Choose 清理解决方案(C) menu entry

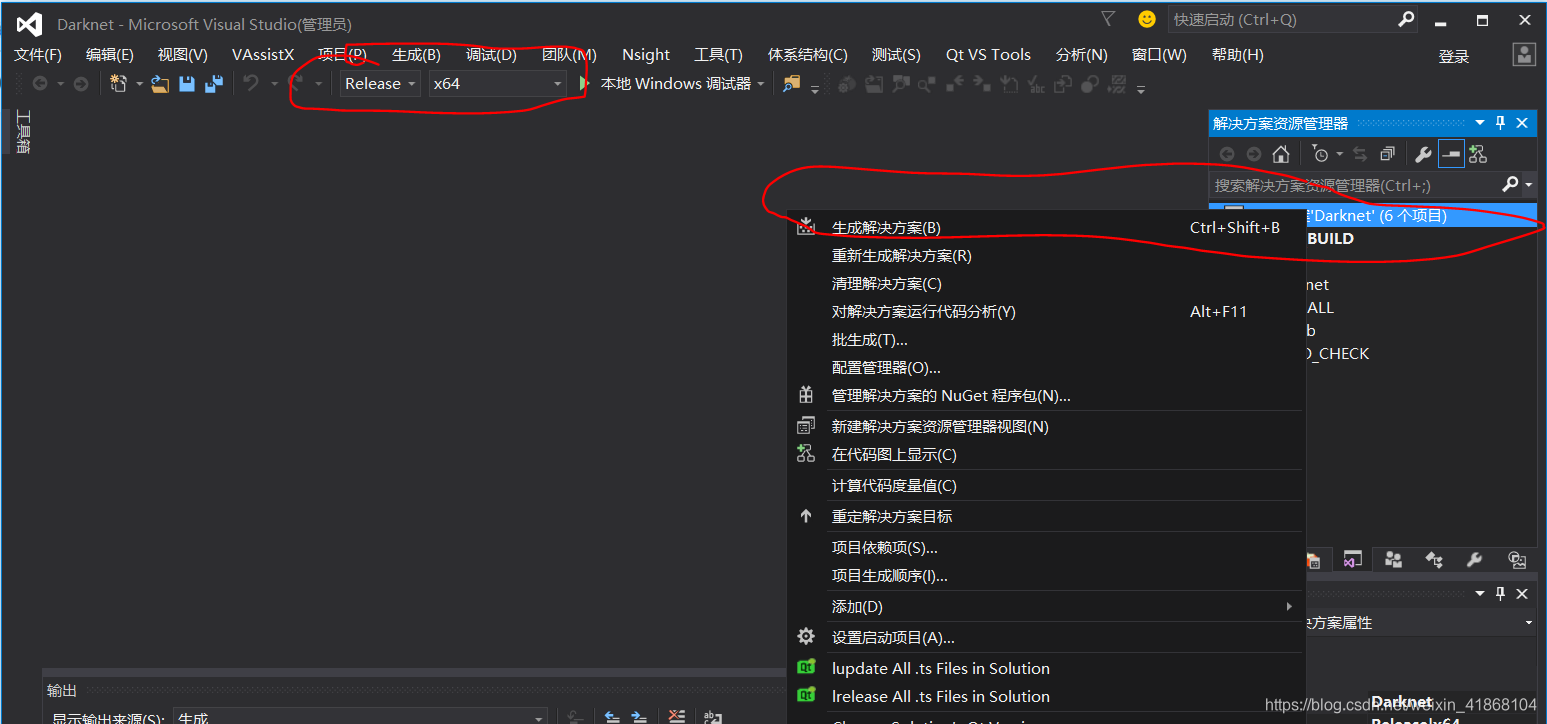(x=1045, y=284)
